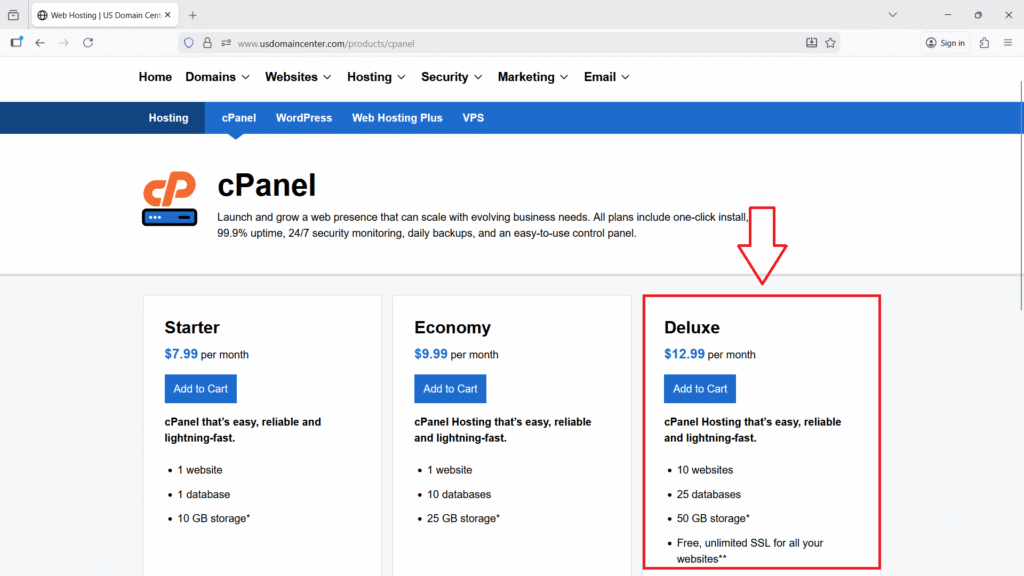
Task: Add the Deluxe plan to cart
Action: 700,389
